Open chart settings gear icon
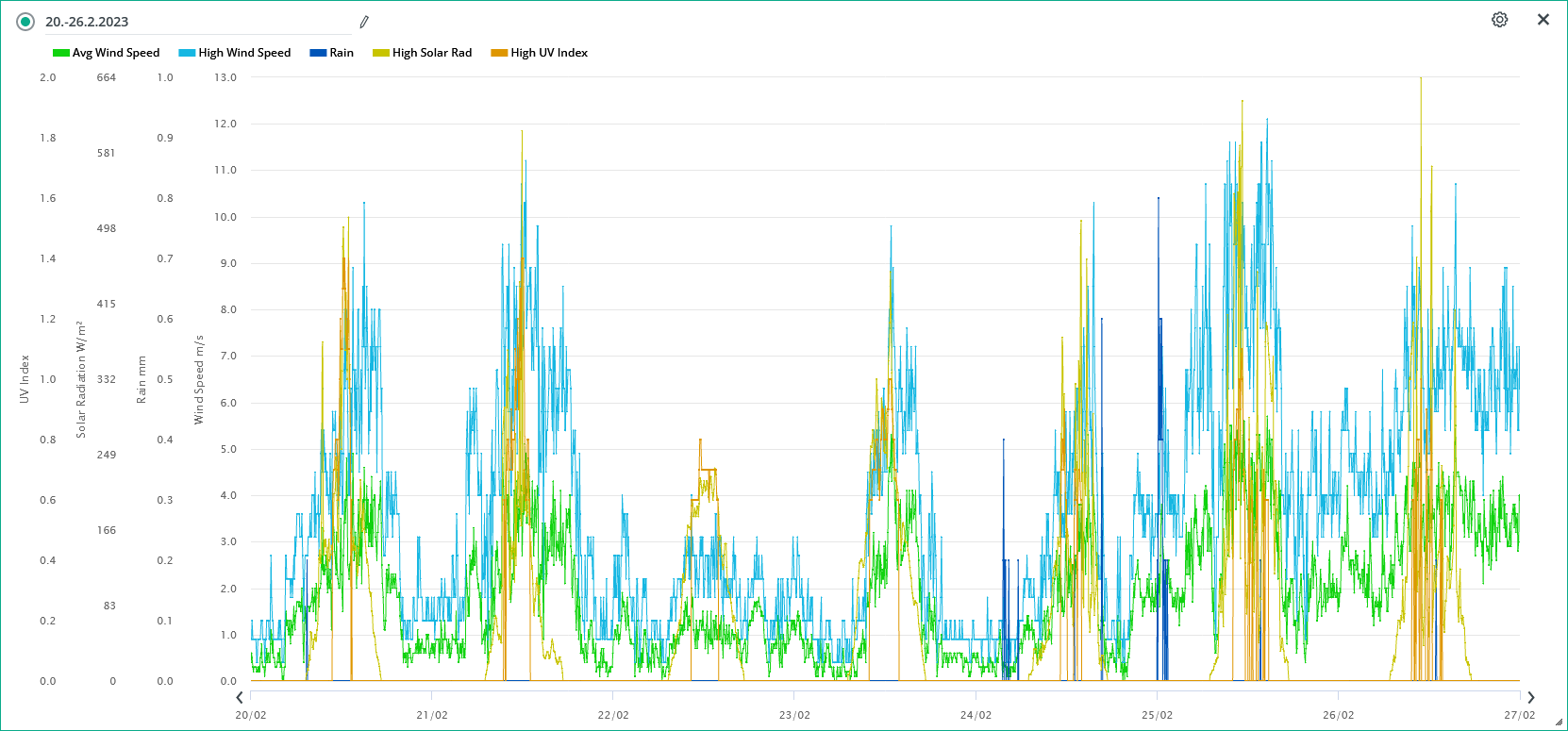 (x=1499, y=20)
